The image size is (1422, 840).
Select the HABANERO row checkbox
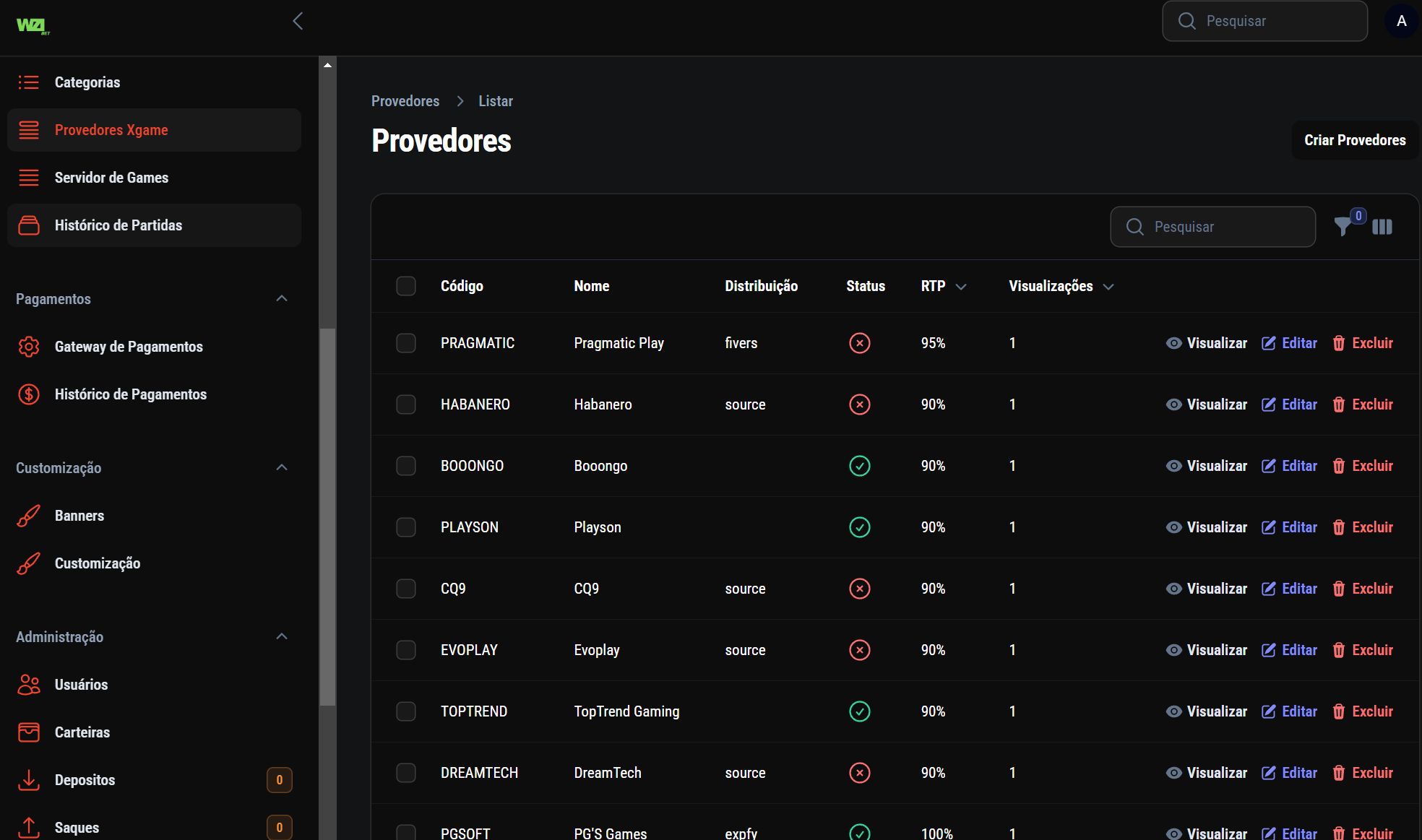tap(406, 404)
